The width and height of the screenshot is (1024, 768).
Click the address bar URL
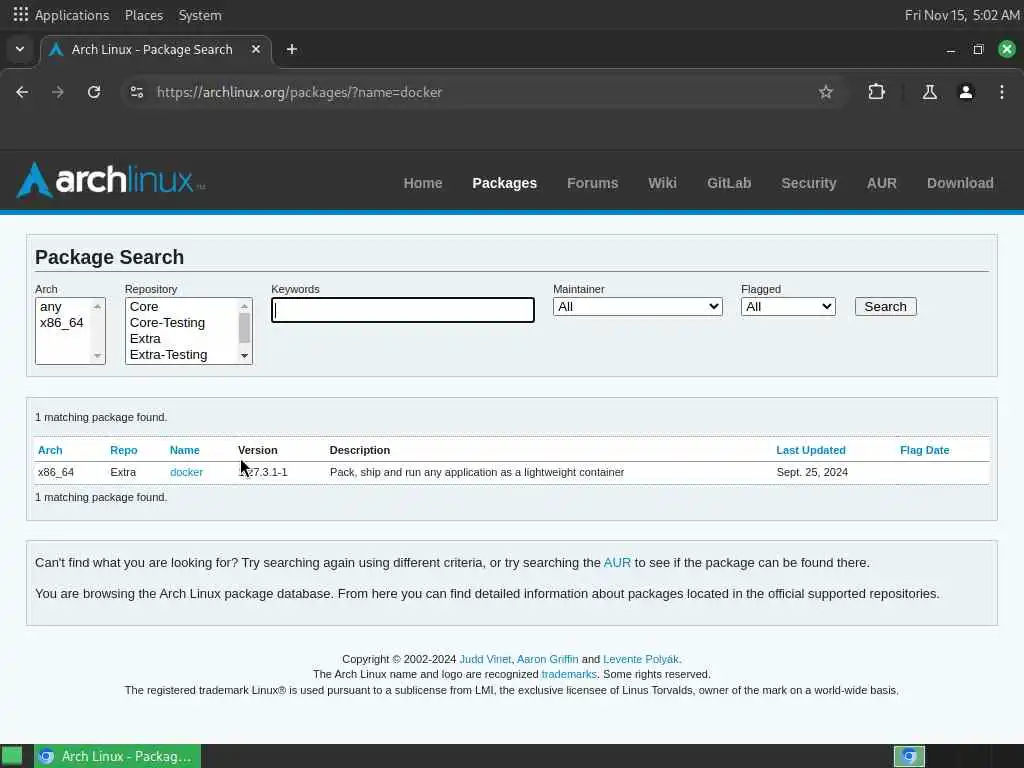click(x=299, y=92)
